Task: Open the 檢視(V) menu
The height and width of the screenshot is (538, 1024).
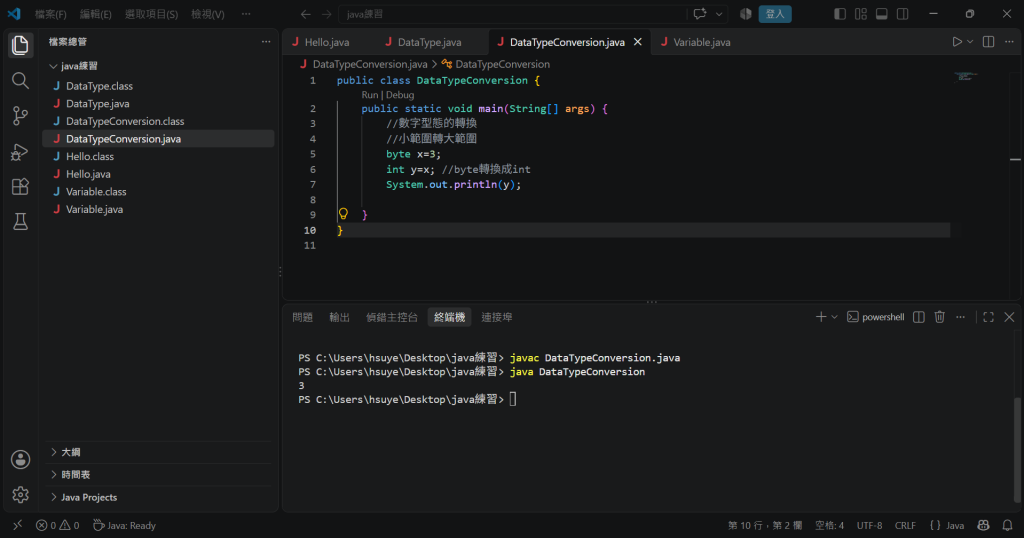Action: [x=208, y=14]
